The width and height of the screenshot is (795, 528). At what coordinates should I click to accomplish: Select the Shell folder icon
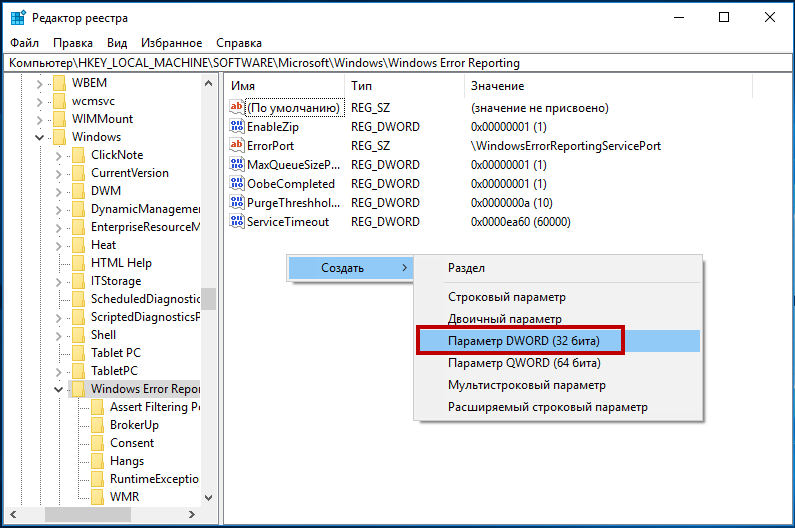pos(79,335)
